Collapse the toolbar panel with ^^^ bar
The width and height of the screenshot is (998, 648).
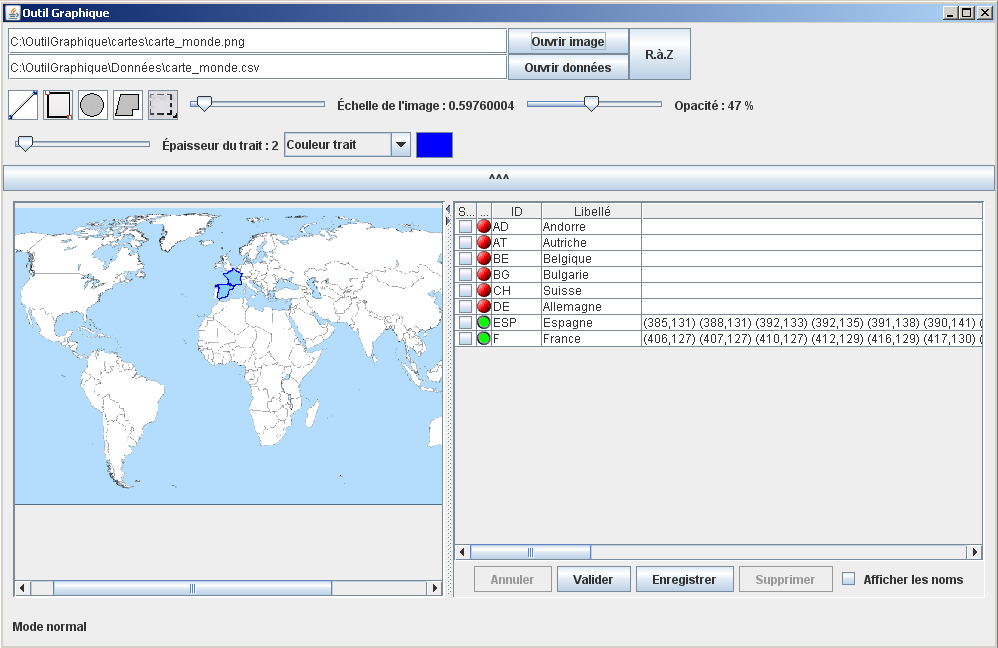tap(499, 178)
